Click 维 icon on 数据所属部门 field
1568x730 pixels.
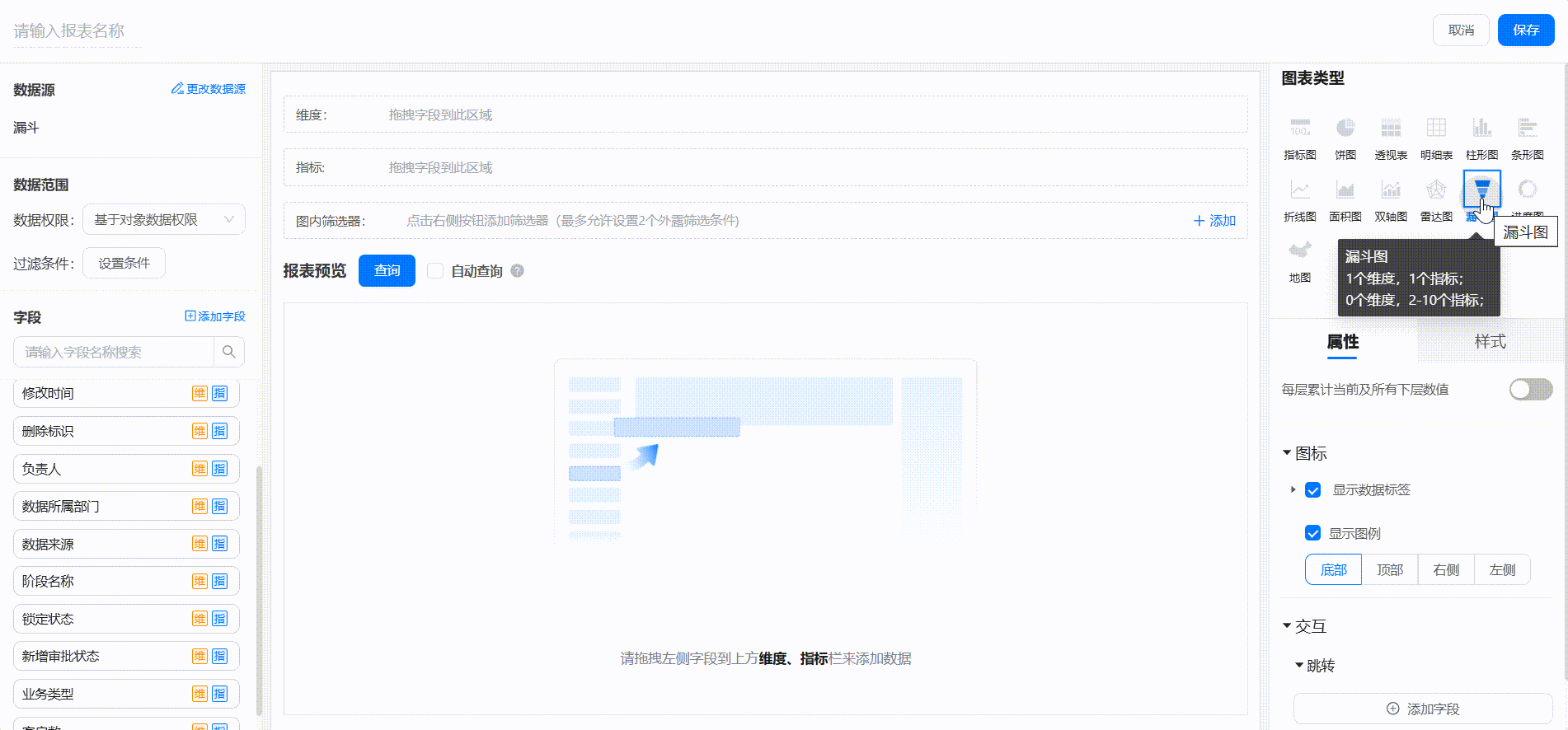200,506
